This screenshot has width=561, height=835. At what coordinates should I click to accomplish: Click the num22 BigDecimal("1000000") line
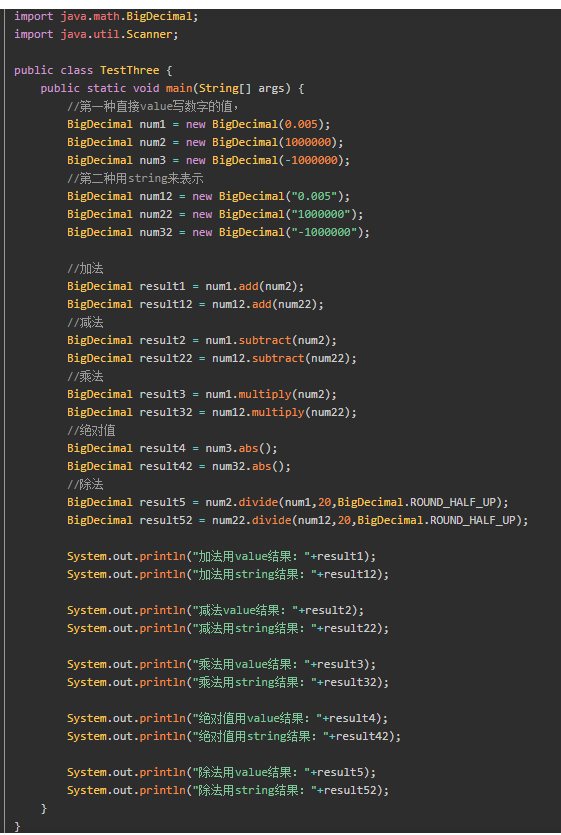point(215,215)
